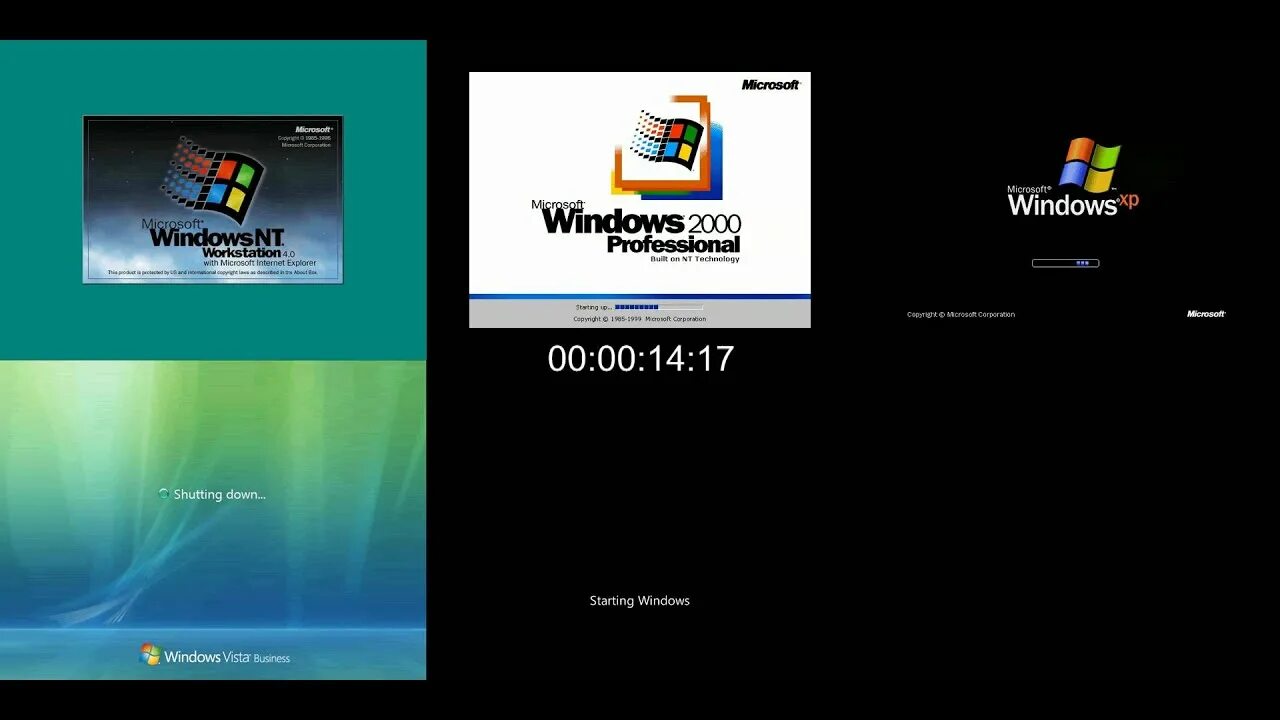Click the 'Starting Windows' text

[x=640, y=601]
